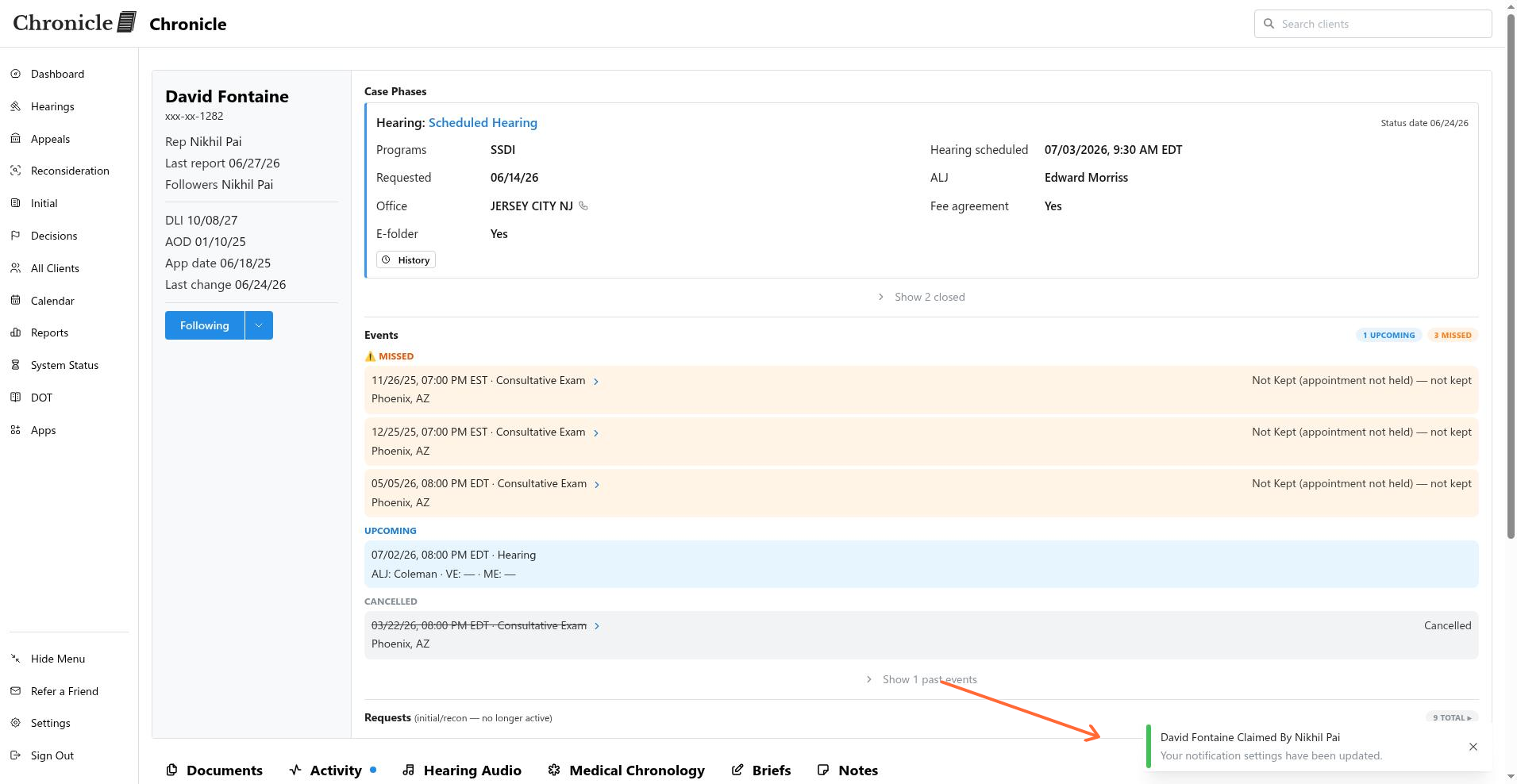The width and height of the screenshot is (1517, 784).
Task: Expand the 9 TOTAL requests badge
Action: [1452, 717]
